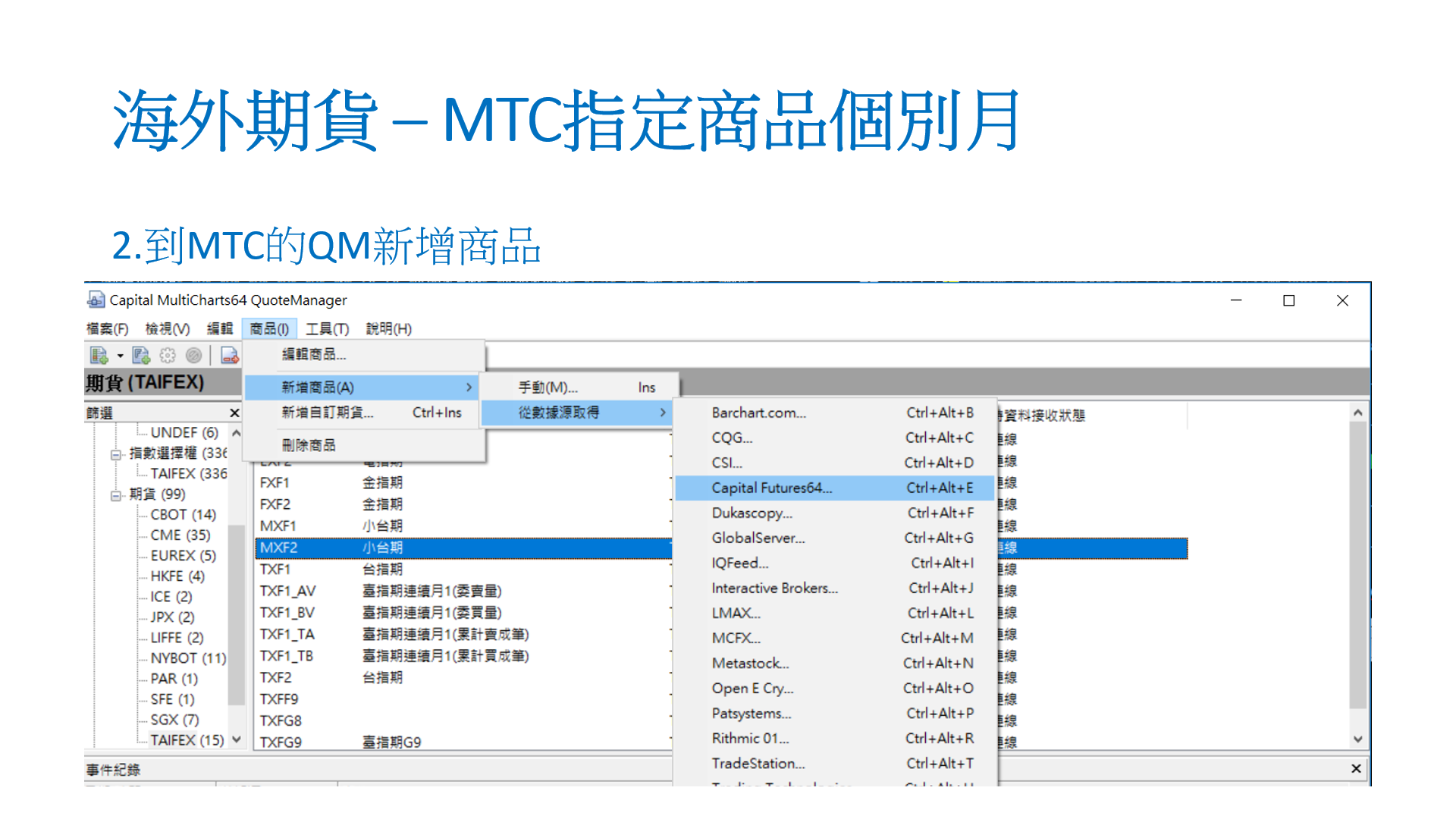
Task: Select NYBOT (11) in tree
Action: click(x=188, y=657)
